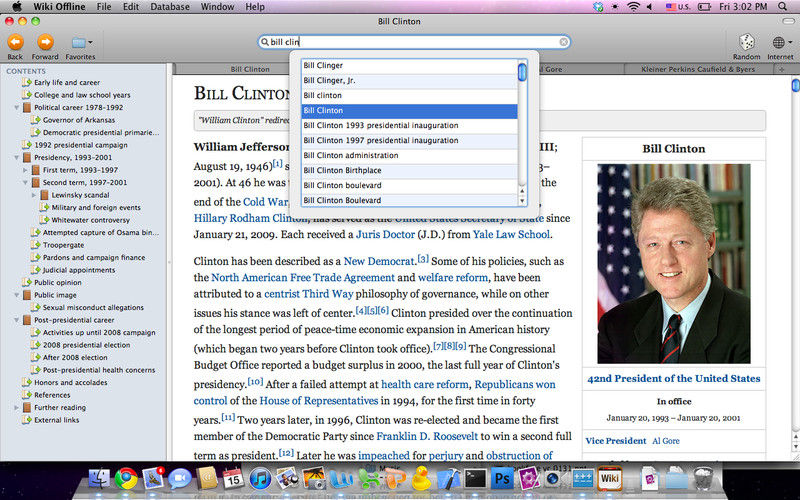Screen dimensions: 800x500
Task: Open the Trash in the Dock
Action: 704,479
